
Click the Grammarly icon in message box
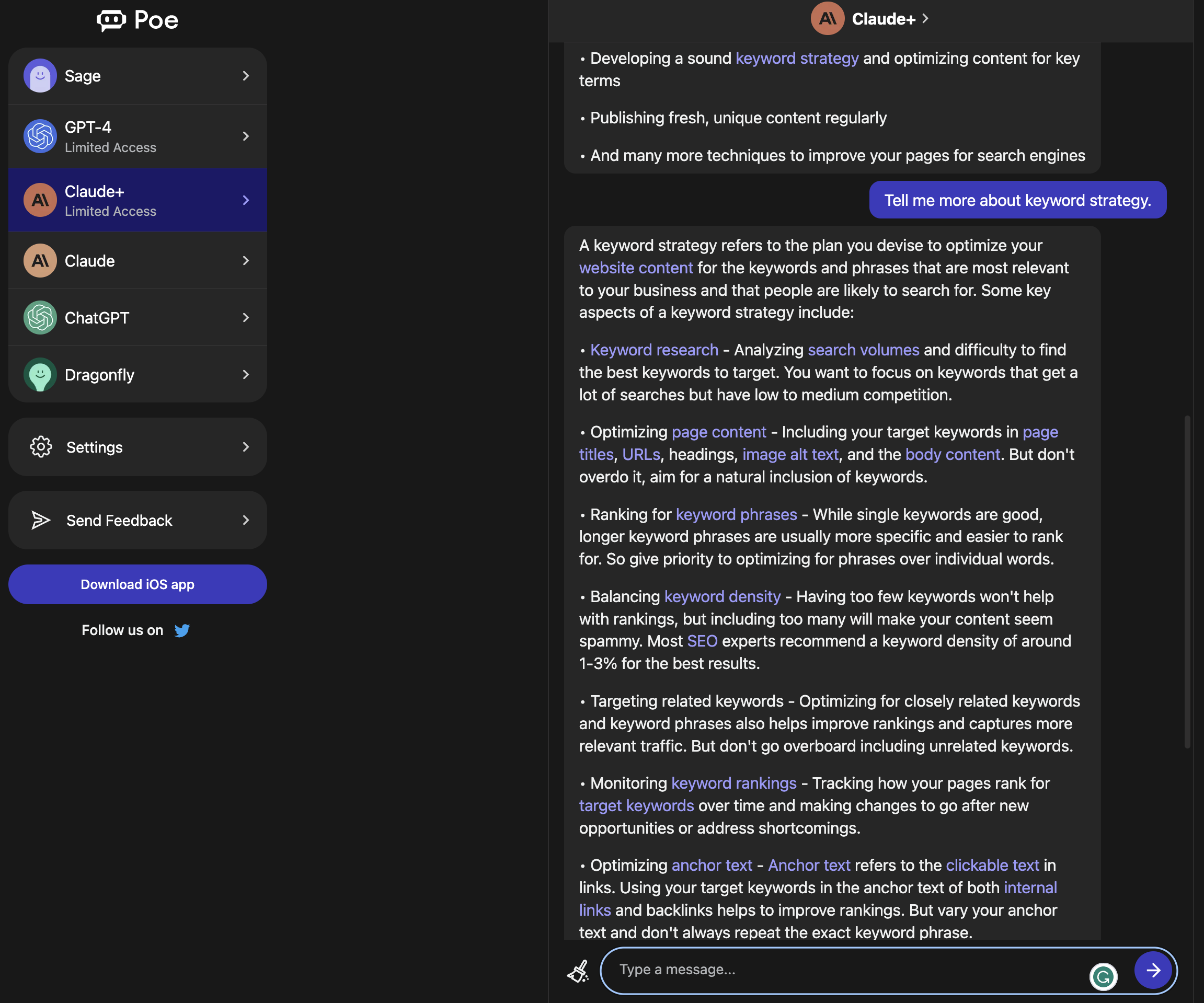[x=1103, y=976]
